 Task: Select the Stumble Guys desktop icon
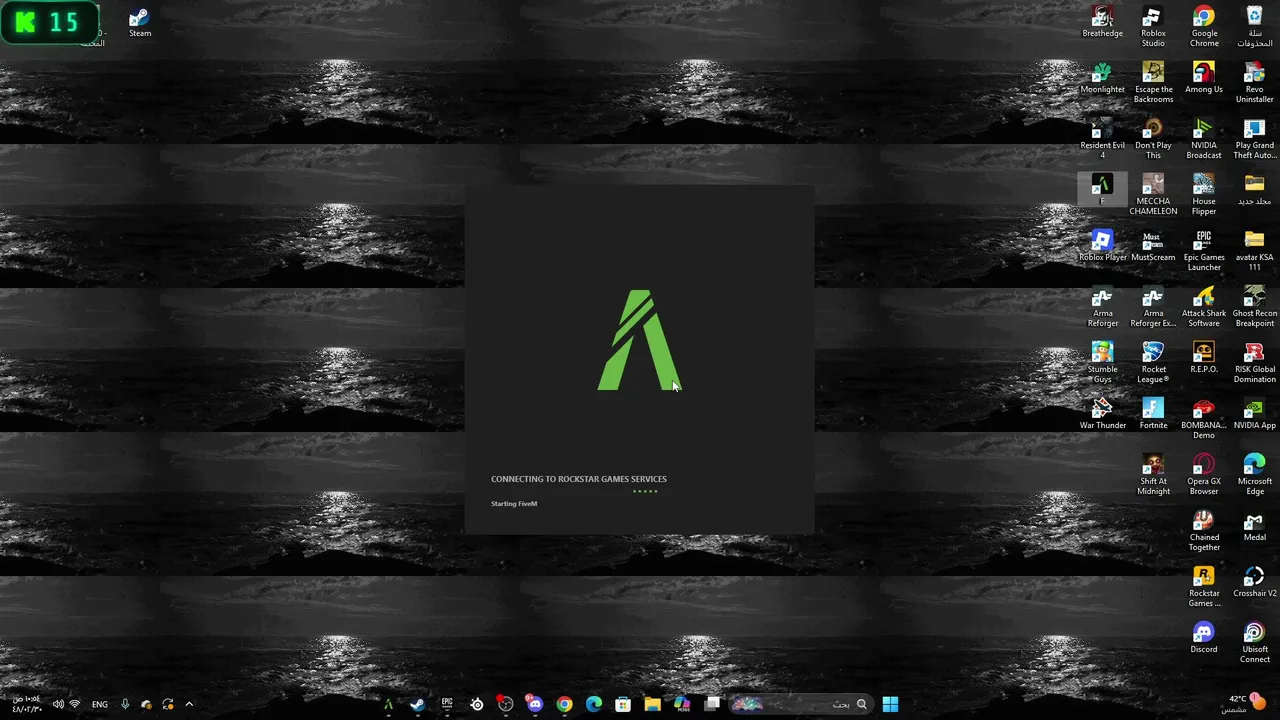tap(1102, 363)
